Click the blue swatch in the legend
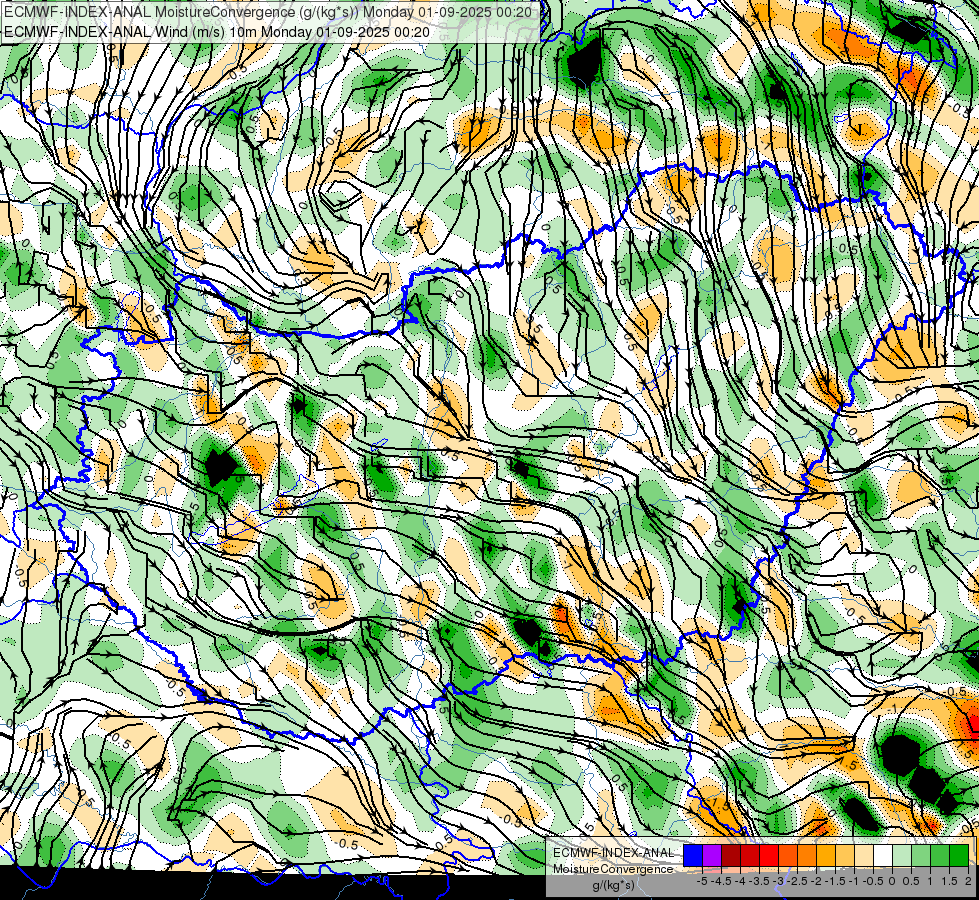This screenshot has width=979, height=900. coord(693,856)
